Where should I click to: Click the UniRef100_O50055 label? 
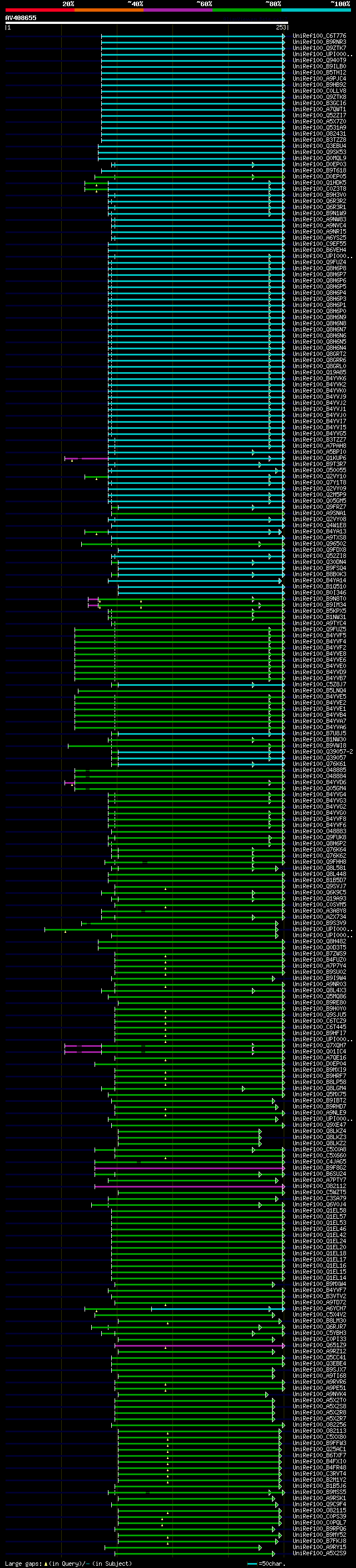point(319,470)
